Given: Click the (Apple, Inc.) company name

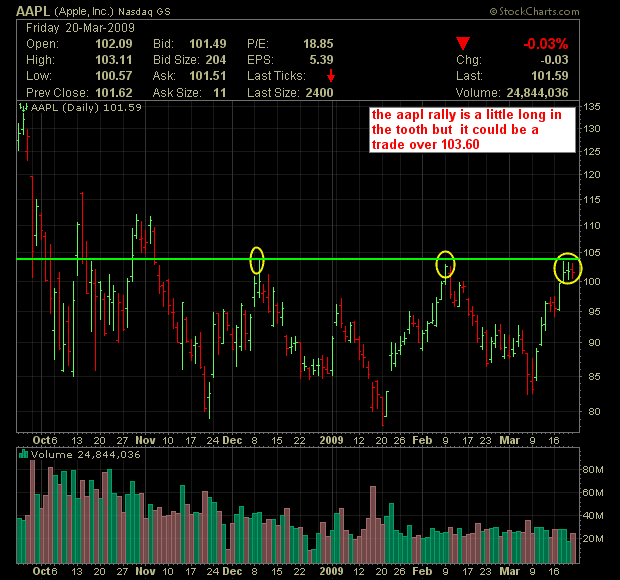Looking at the screenshot, I should click(84, 11).
